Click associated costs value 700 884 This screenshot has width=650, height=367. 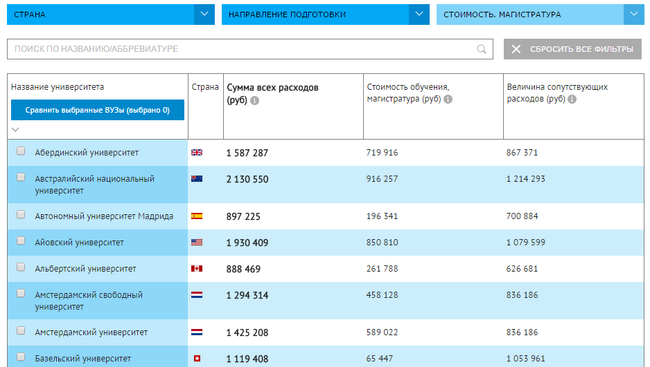522,216
